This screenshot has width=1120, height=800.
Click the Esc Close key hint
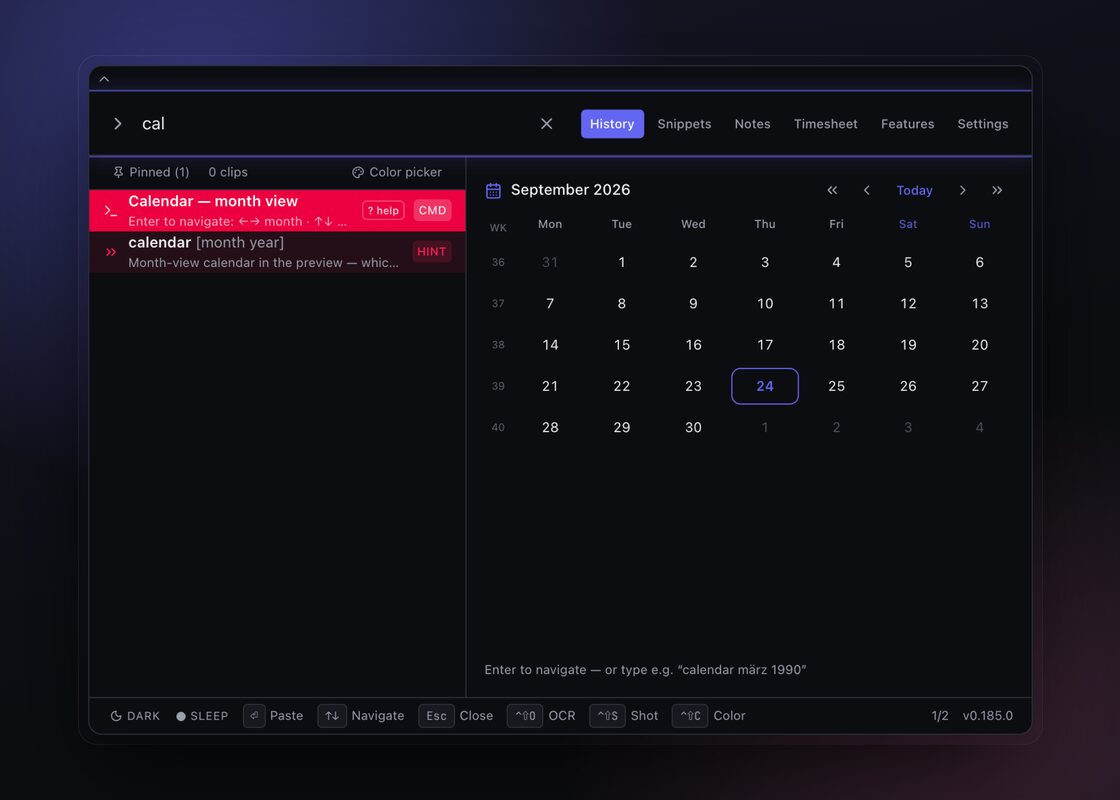(456, 716)
